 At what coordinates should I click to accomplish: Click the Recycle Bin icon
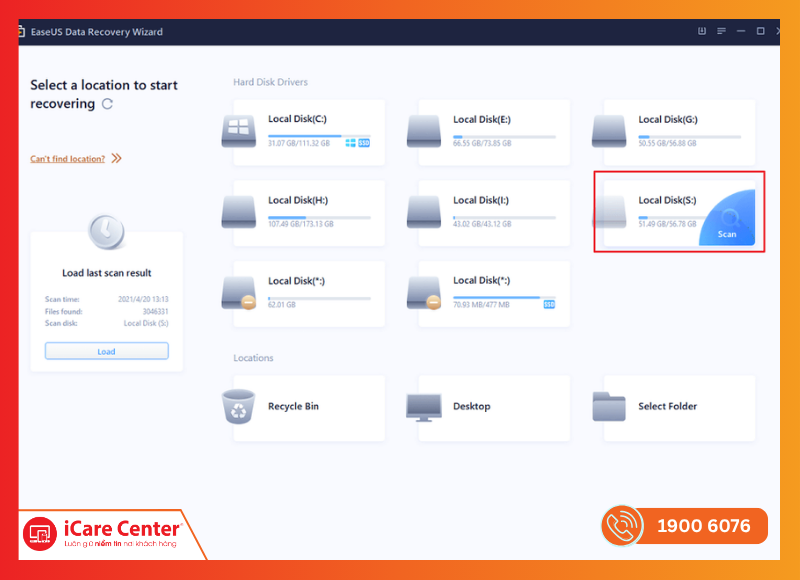point(240,406)
